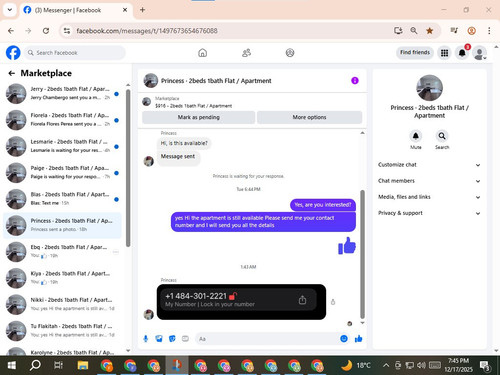This screenshot has height=375, width=500.
Task: Open the purple conversation information icon
Action: [355, 80]
